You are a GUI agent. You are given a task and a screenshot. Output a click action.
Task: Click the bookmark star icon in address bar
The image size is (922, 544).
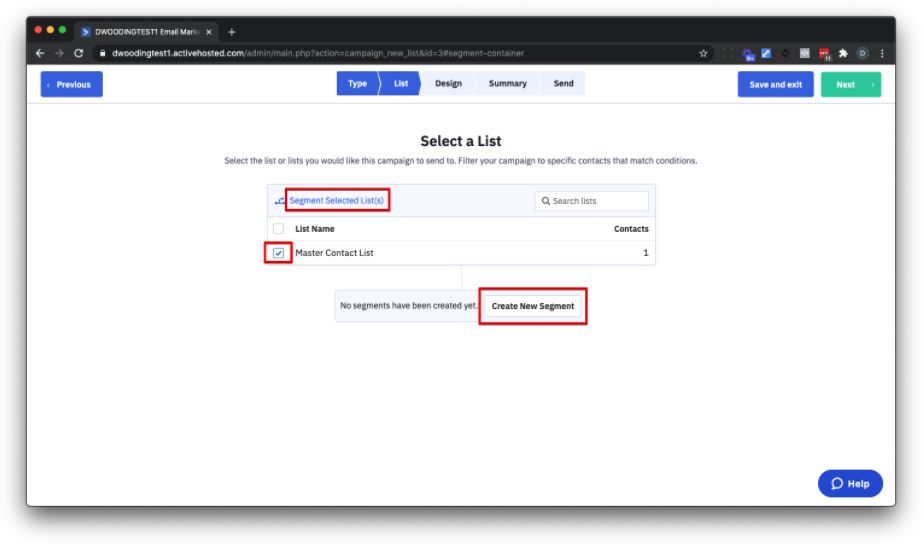click(x=703, y=53)
